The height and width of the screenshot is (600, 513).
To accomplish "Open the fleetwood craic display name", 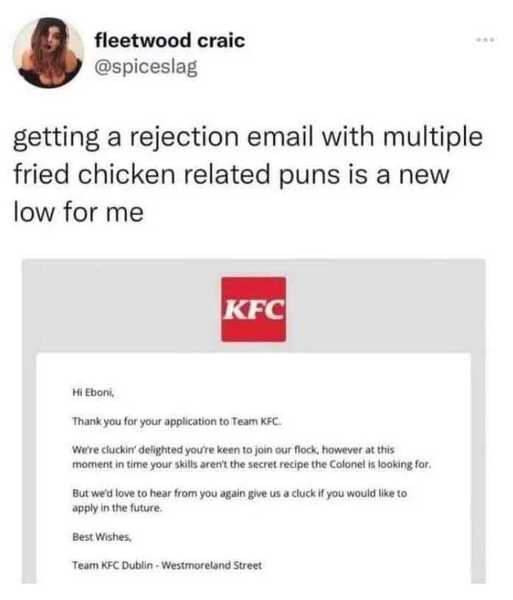I will (x=169, y=40).
